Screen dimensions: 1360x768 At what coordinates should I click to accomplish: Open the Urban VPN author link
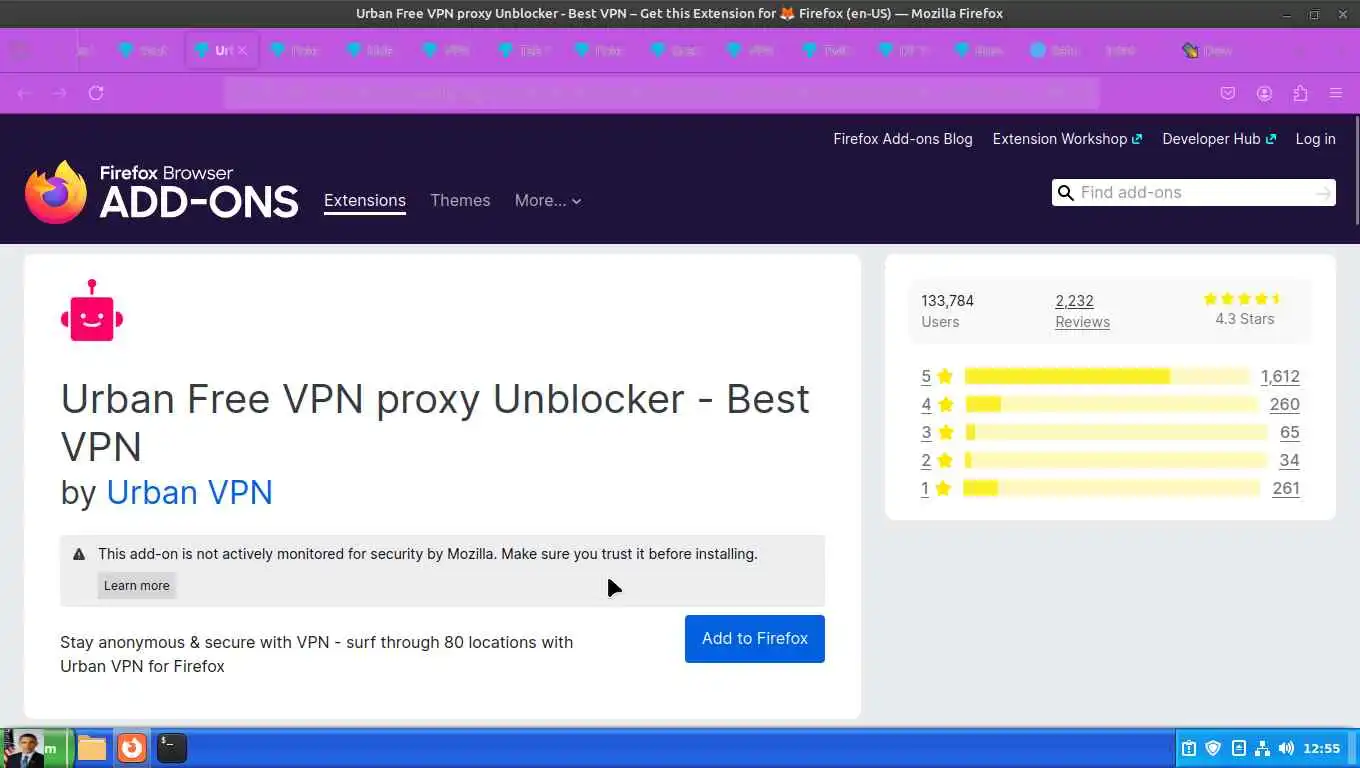(190, 493)
